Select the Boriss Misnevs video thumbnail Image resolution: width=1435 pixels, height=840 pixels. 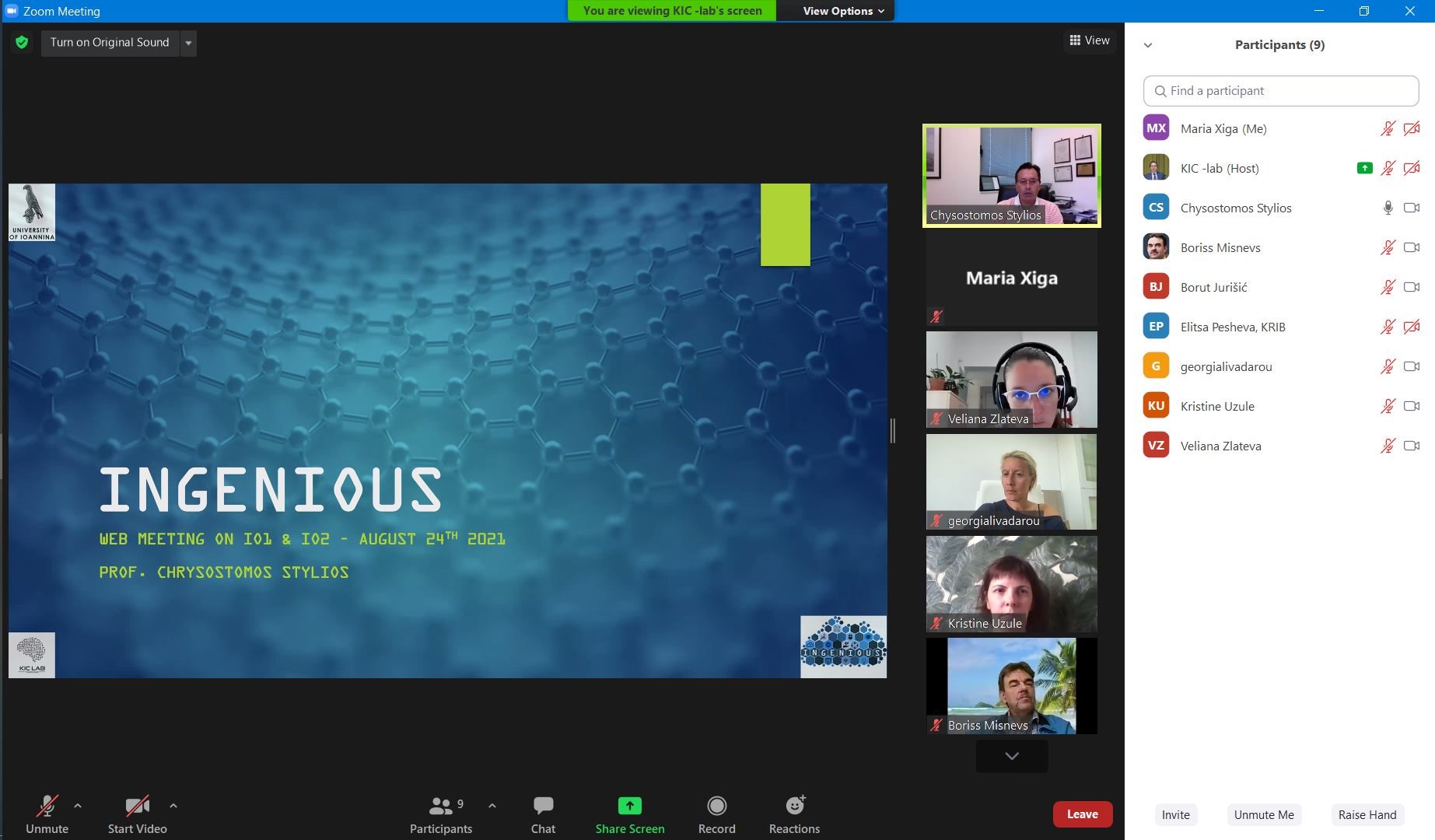click(x=1012, y=686)
